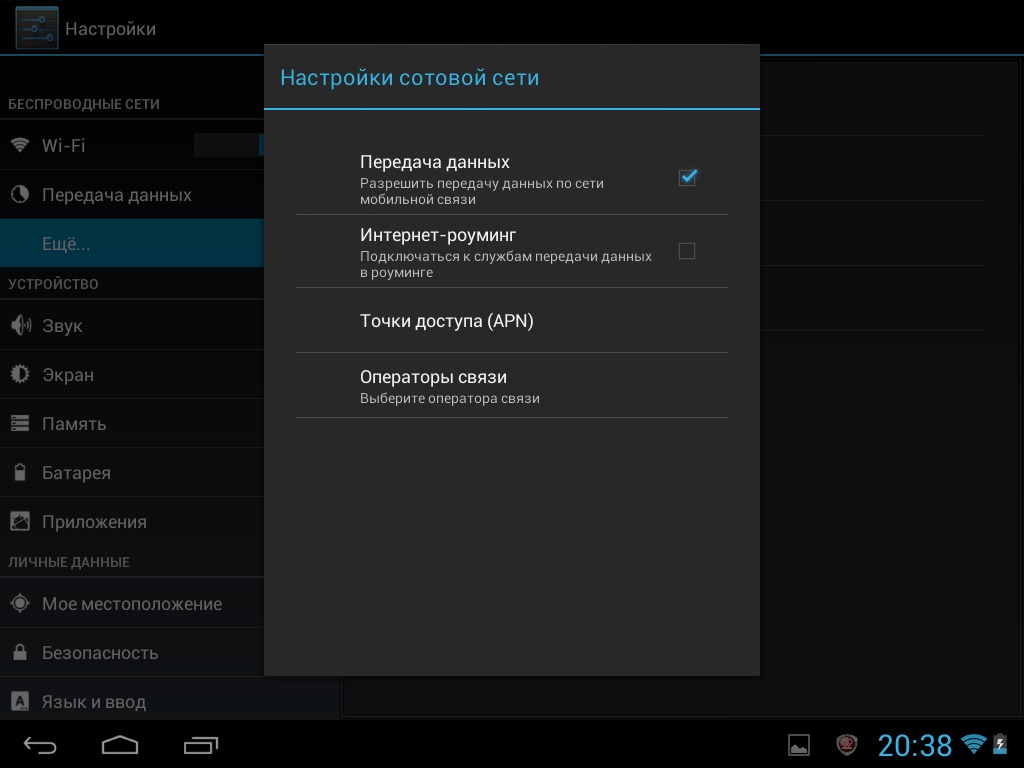This screenshot has height=768, width=1024.
Task: Tap the Безопасность lock icon
Action: (x=20, y=653)
